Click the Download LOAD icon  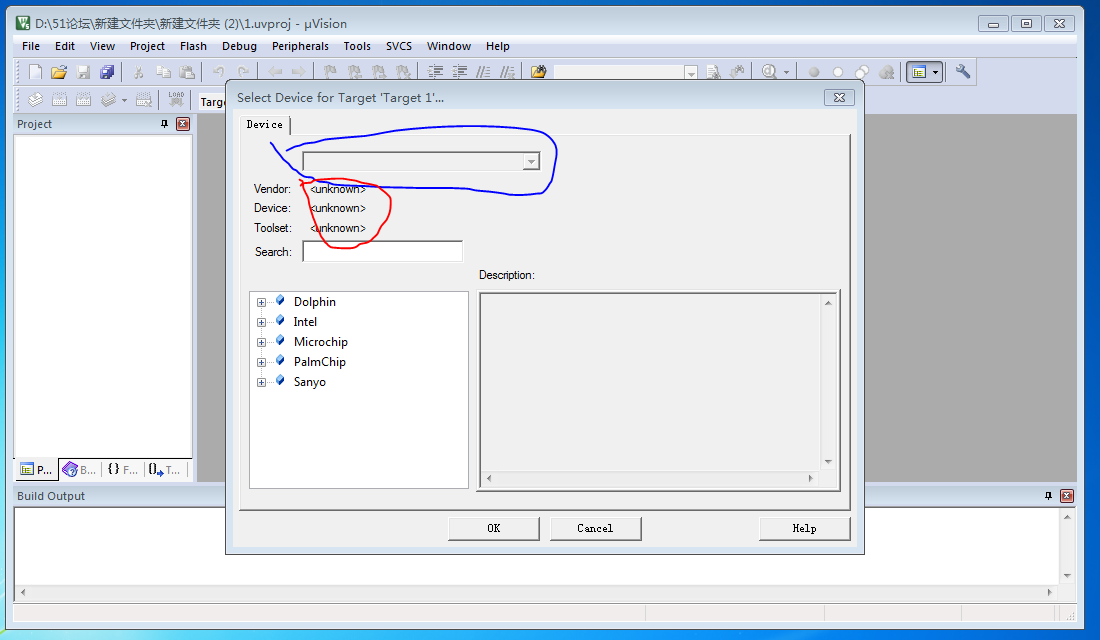click(176, 100)
